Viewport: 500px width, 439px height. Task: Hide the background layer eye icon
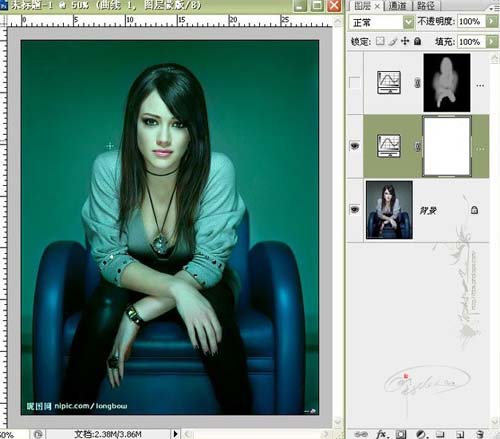[x=355, y=210]
